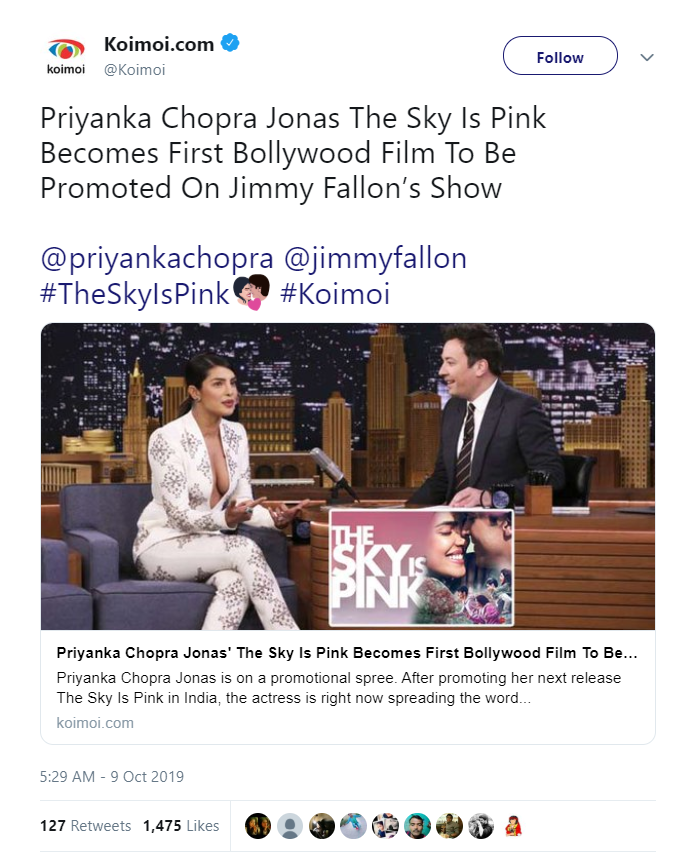Image resolution: width=695 pixels, height=858 pixels.
Task: Click the kissing couple emoji after #TheSkyIsPink
Action: point(252,293)
